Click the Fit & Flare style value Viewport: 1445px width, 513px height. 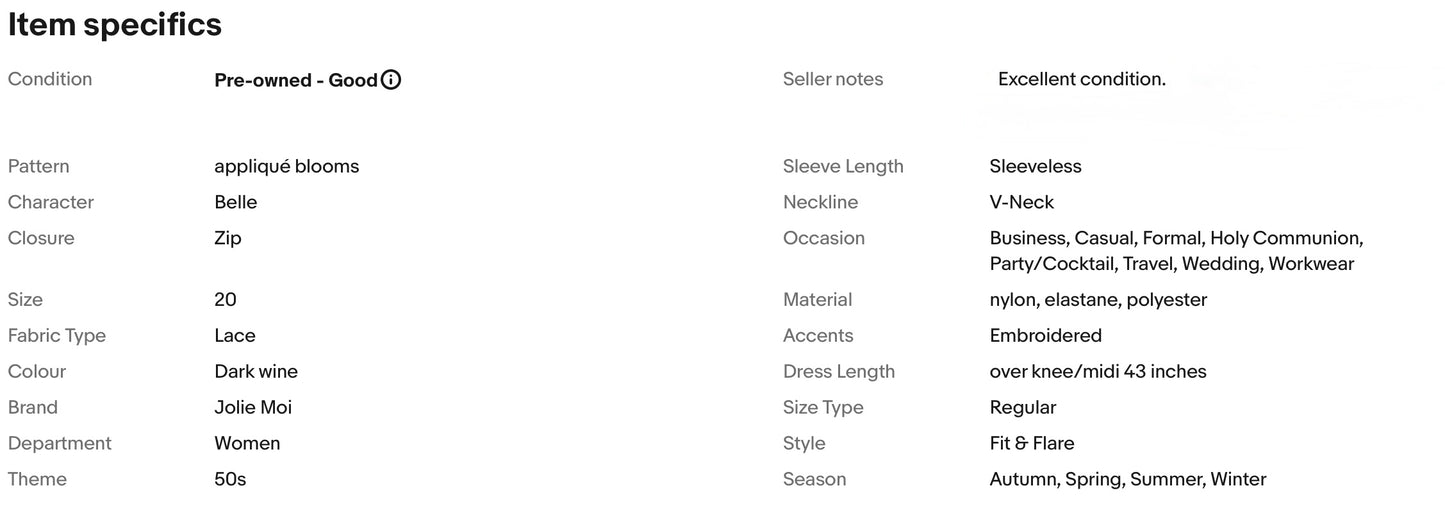point(1032,443)
